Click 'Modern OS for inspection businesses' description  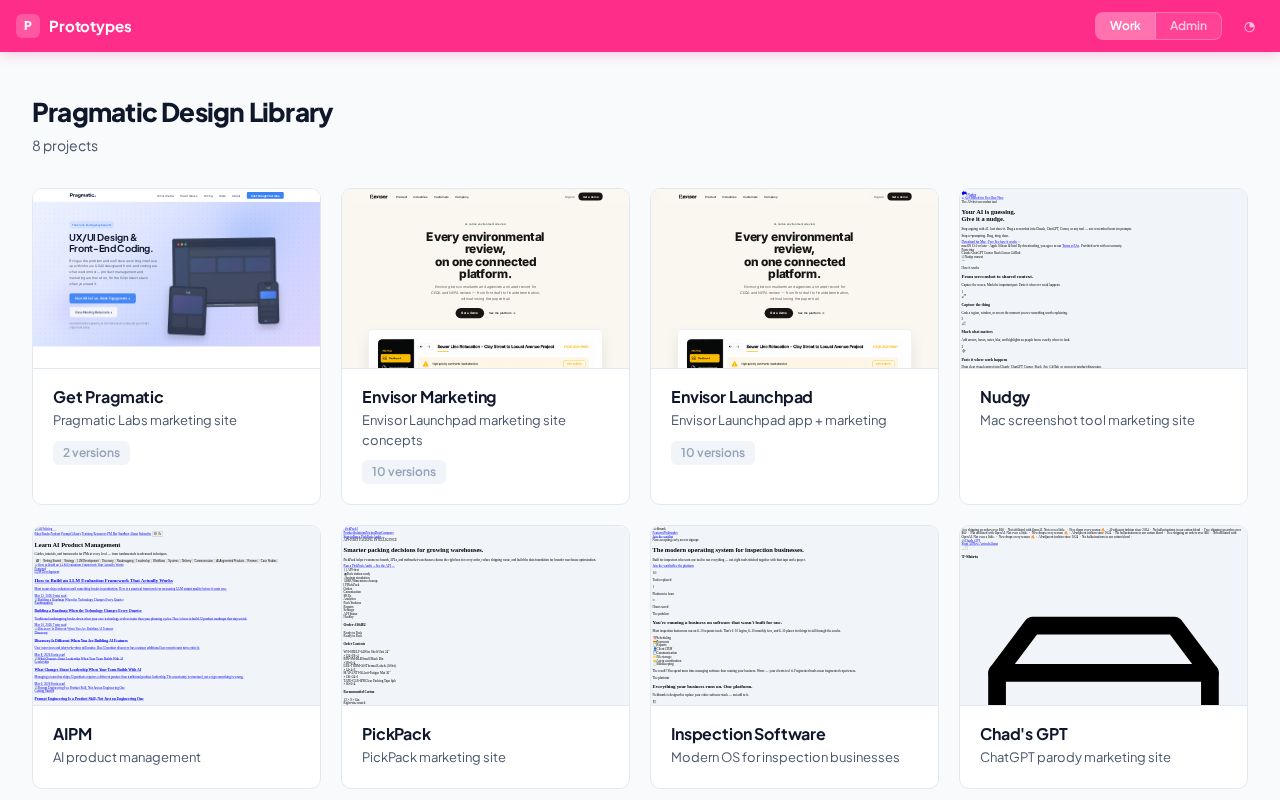tap(785, 757)
